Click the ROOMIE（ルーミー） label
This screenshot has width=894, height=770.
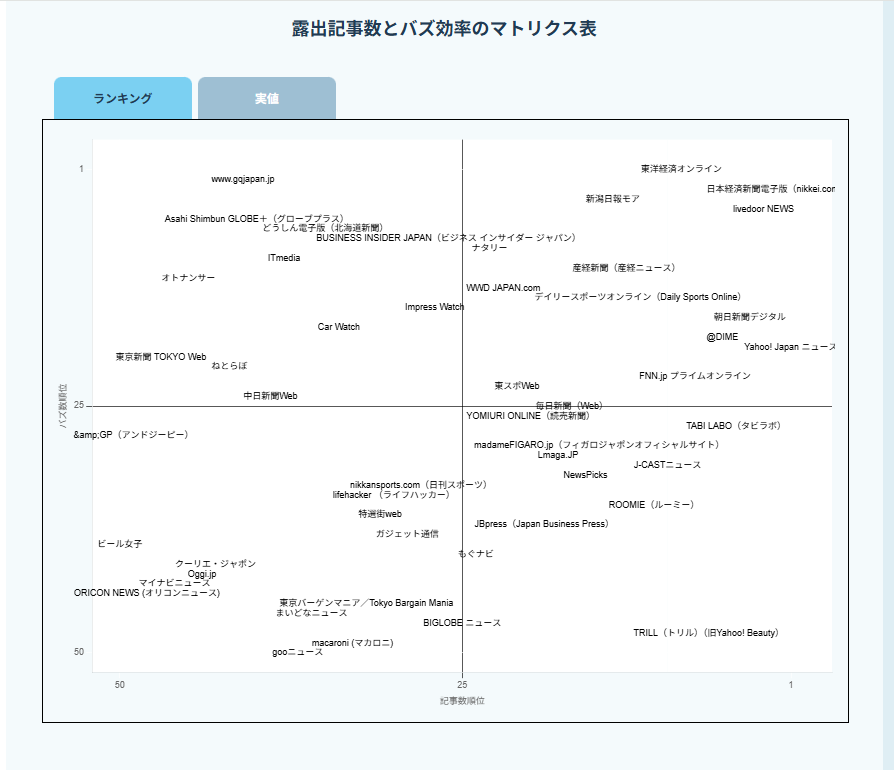(x=651, y=505)
